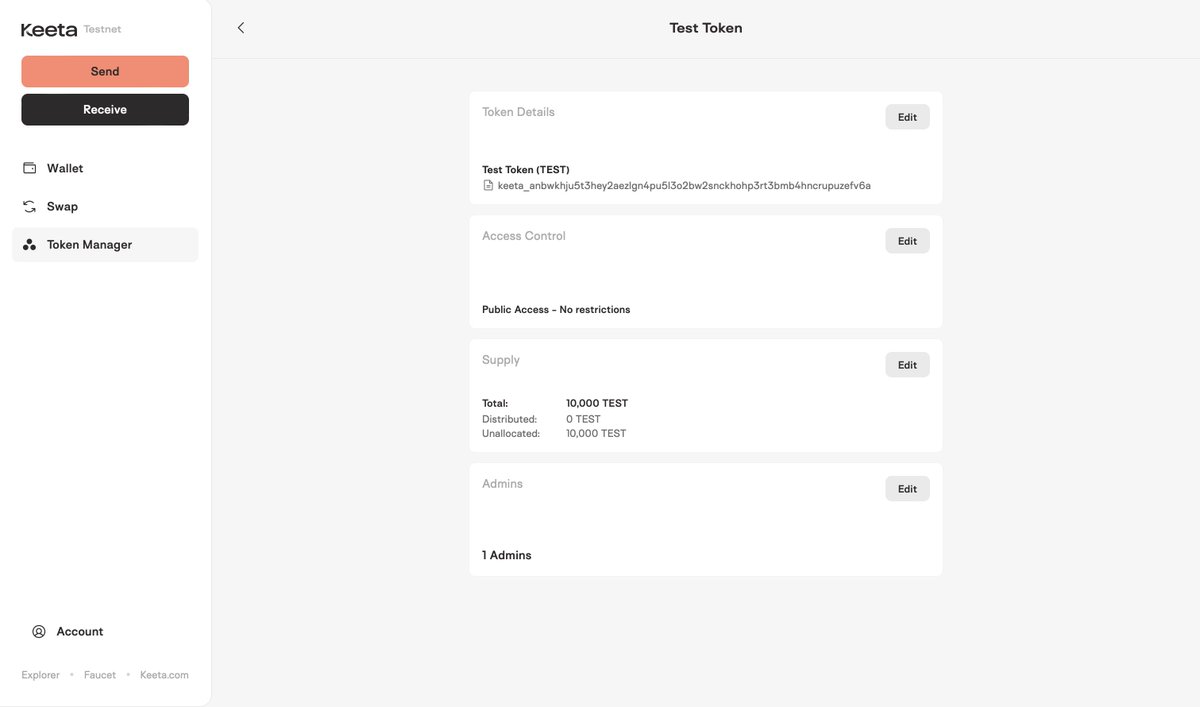The image size is (1200, 707).
Task: Edit the Token Details section
Action: click(907, 117)
